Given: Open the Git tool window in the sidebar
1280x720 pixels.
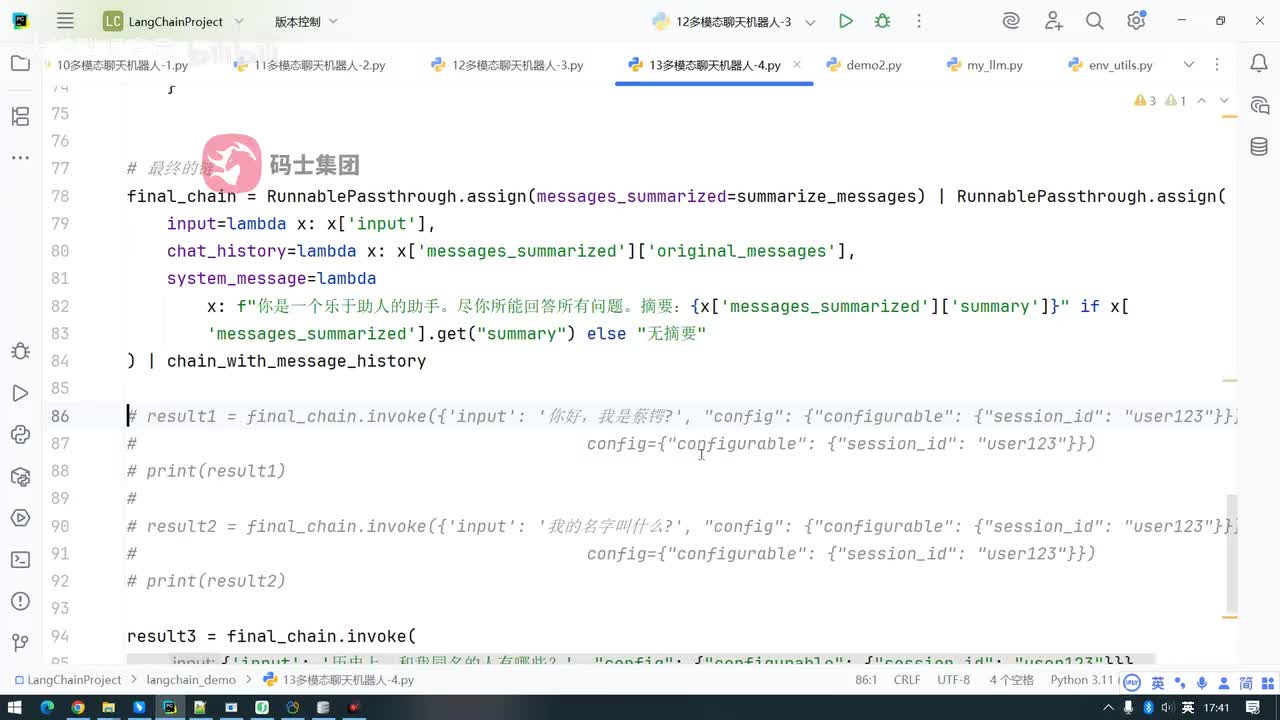Looking at the screenshot, I should pos(20,642).
